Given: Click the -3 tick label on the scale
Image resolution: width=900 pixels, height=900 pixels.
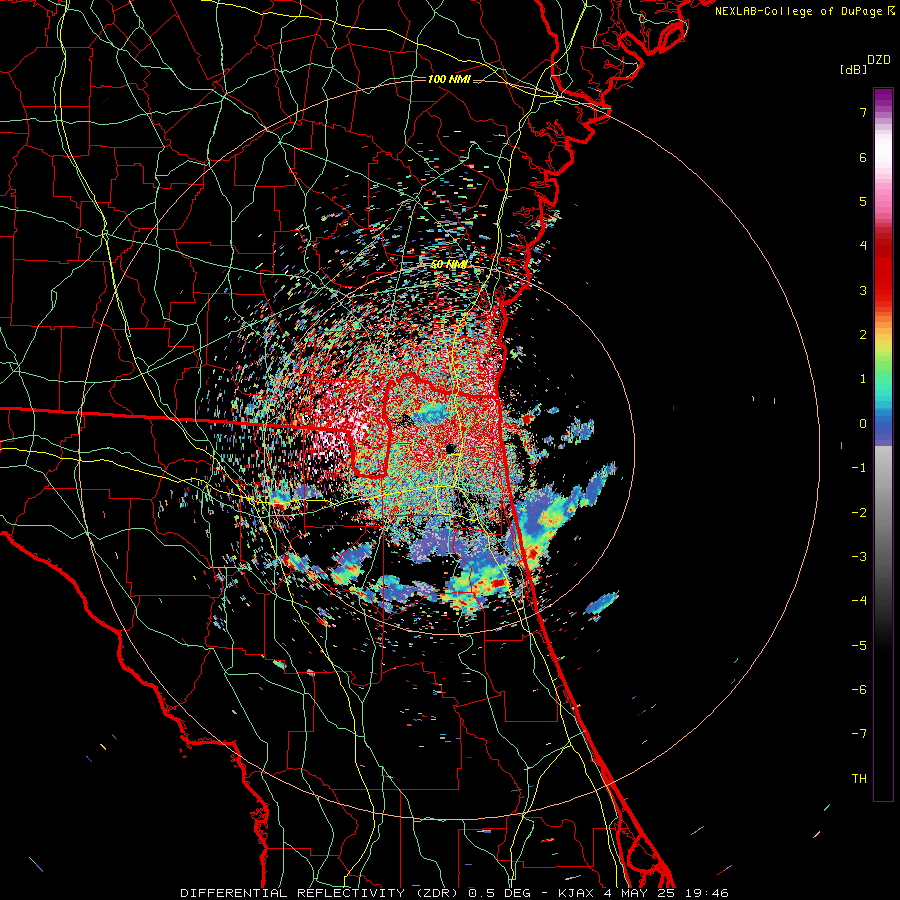Looking at the screenshot, I should (859, 557).
